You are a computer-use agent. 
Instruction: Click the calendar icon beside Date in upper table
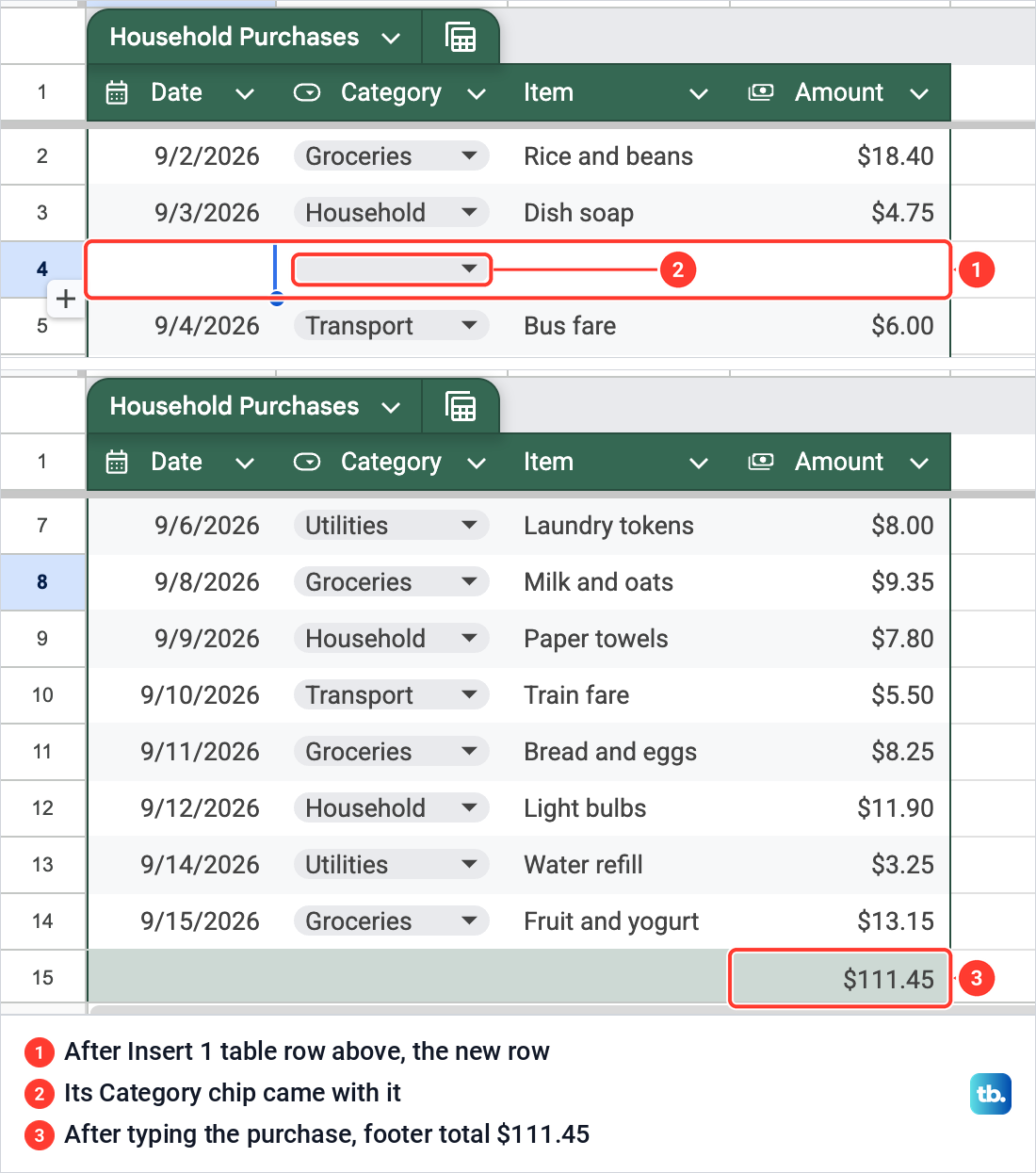[117, 92]
